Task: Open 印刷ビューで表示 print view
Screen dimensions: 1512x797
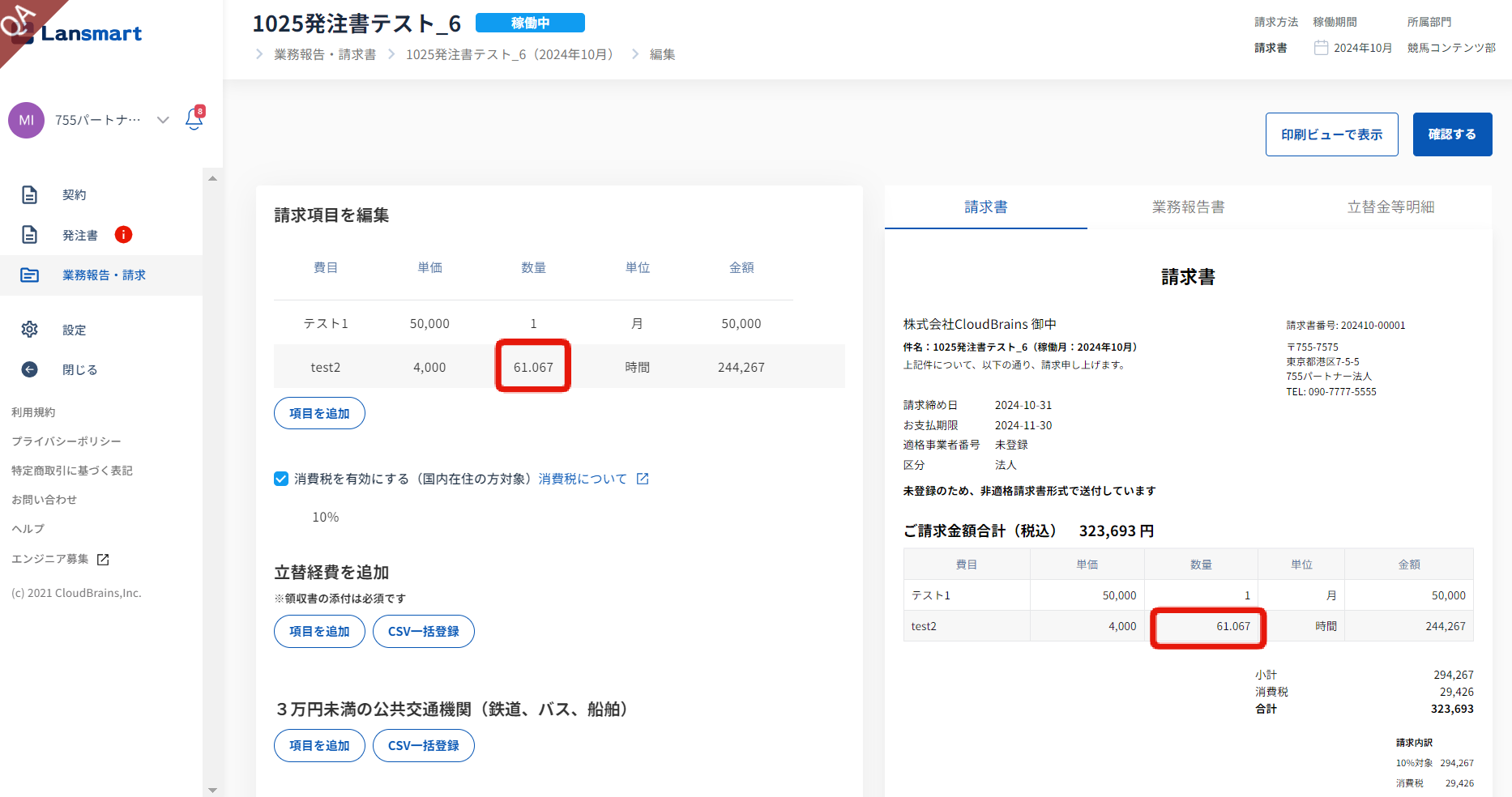Action: coord(1331,134)
